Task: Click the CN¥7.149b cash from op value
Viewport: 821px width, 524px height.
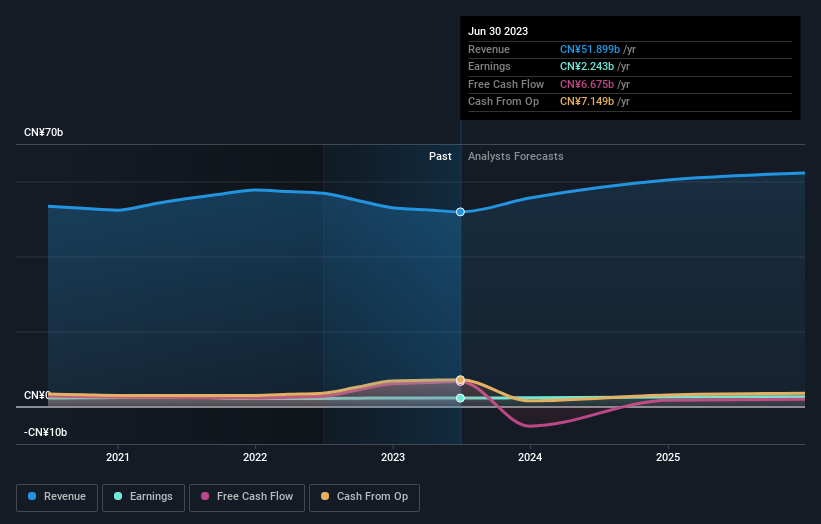Action: 587,102
